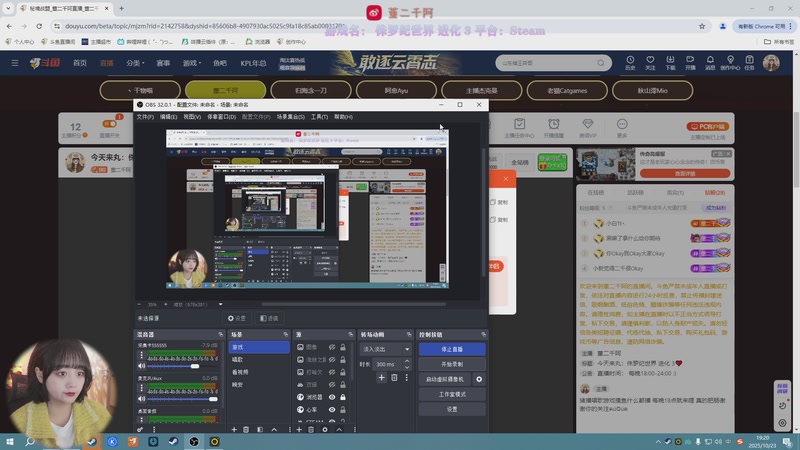The height and width of the screenshot is (450, 800).
Task: Click the 开始录制 button in OBS
Action: (x=452, y=364)
